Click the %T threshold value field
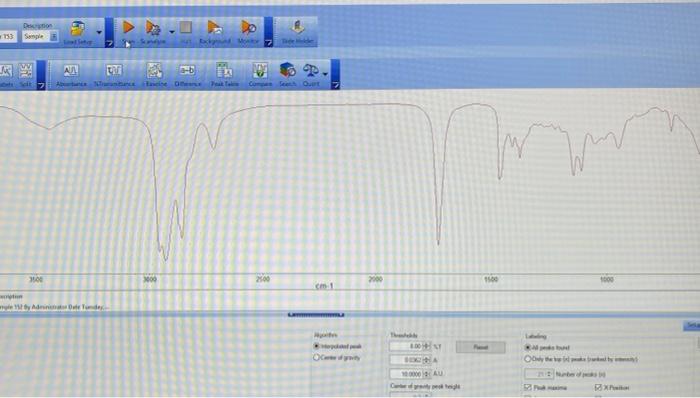Viewport: 700px width, 398px height. 405,346
